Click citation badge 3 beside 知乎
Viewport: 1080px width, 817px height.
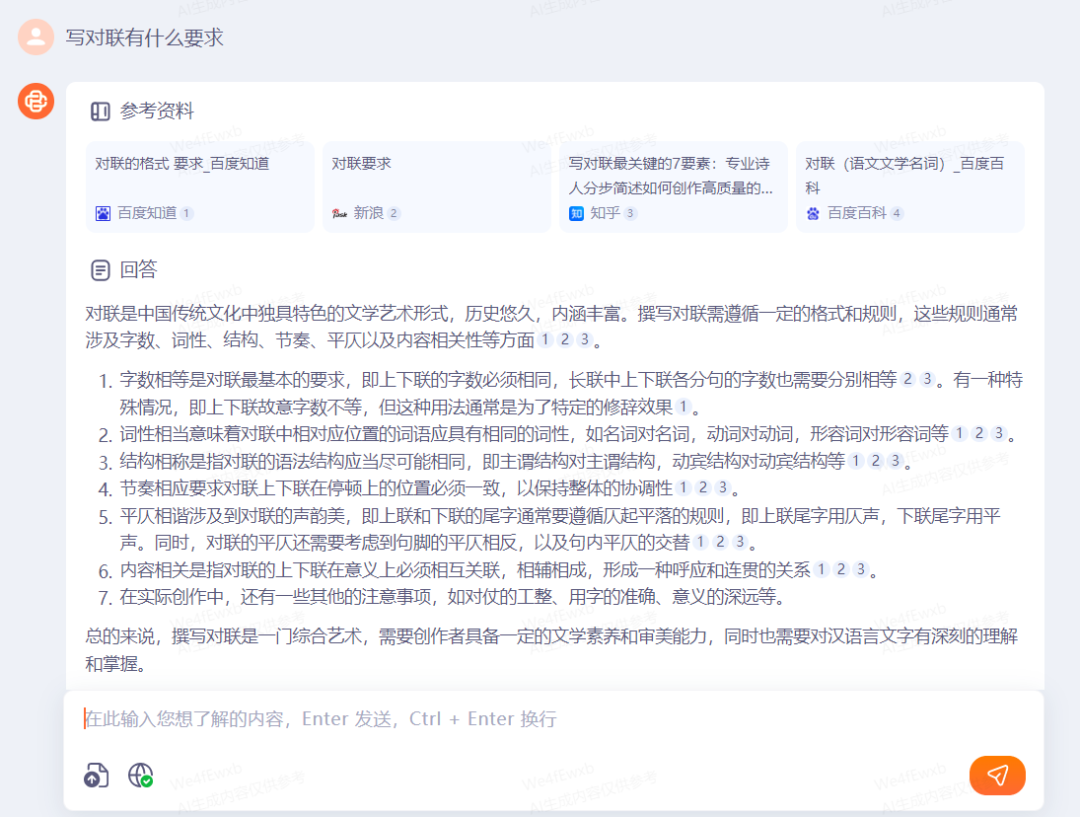point(630,214)
